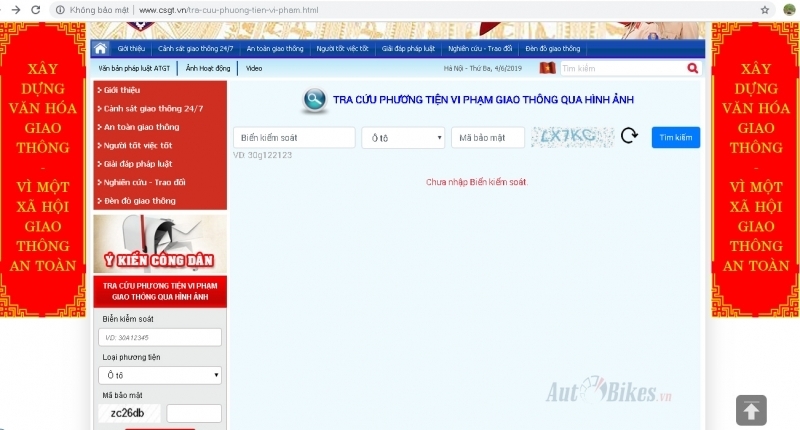Screen dimensions: 800x430
Task: Open Giải đáp pháp luật in top navigation
Action: coord(408,48)
